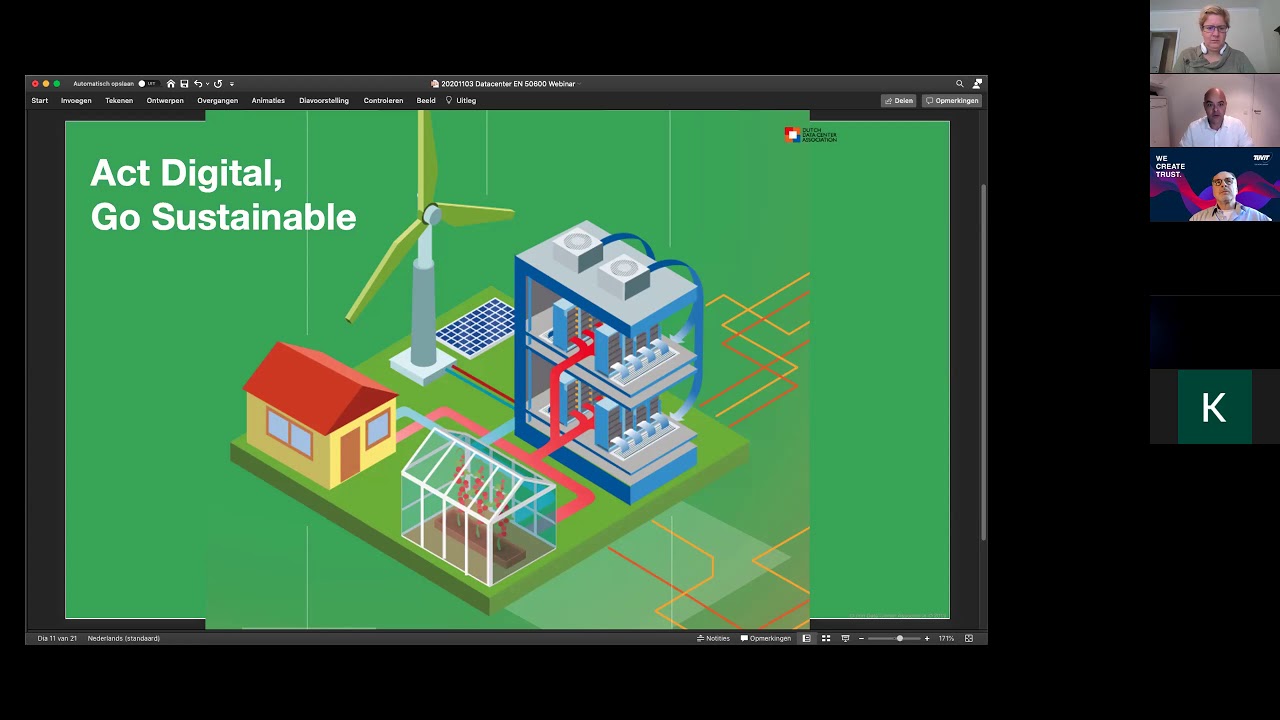The width and height of the screenshot is (1280, 720).
Task: Open the Start ribbon tab
Action: (40, 101)
